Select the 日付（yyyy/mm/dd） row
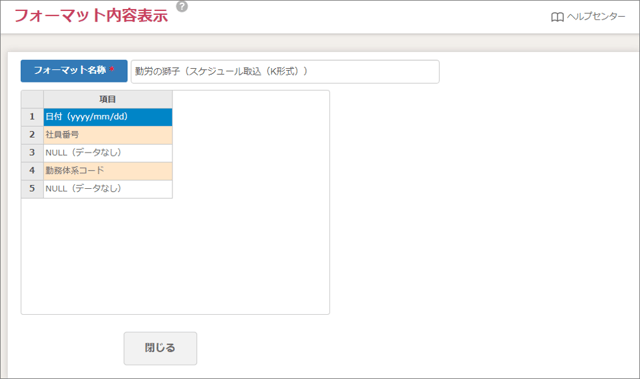 108,117
